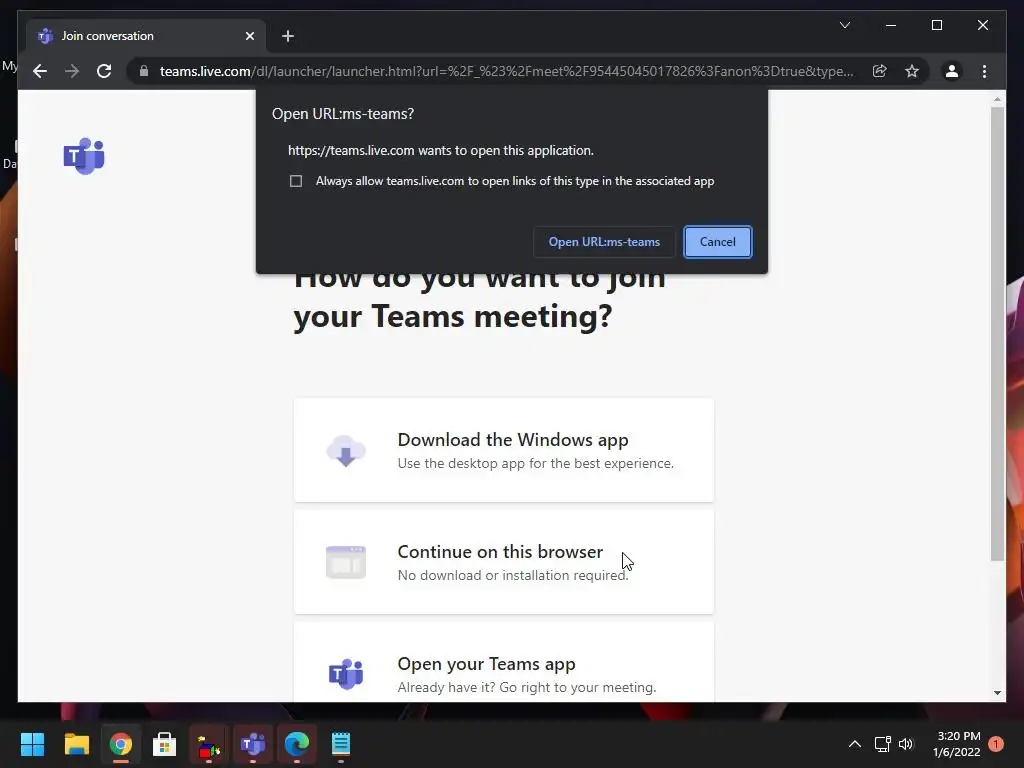Reload the Teams launcher page
The image size is (1024, 768).
coord(104,71)
